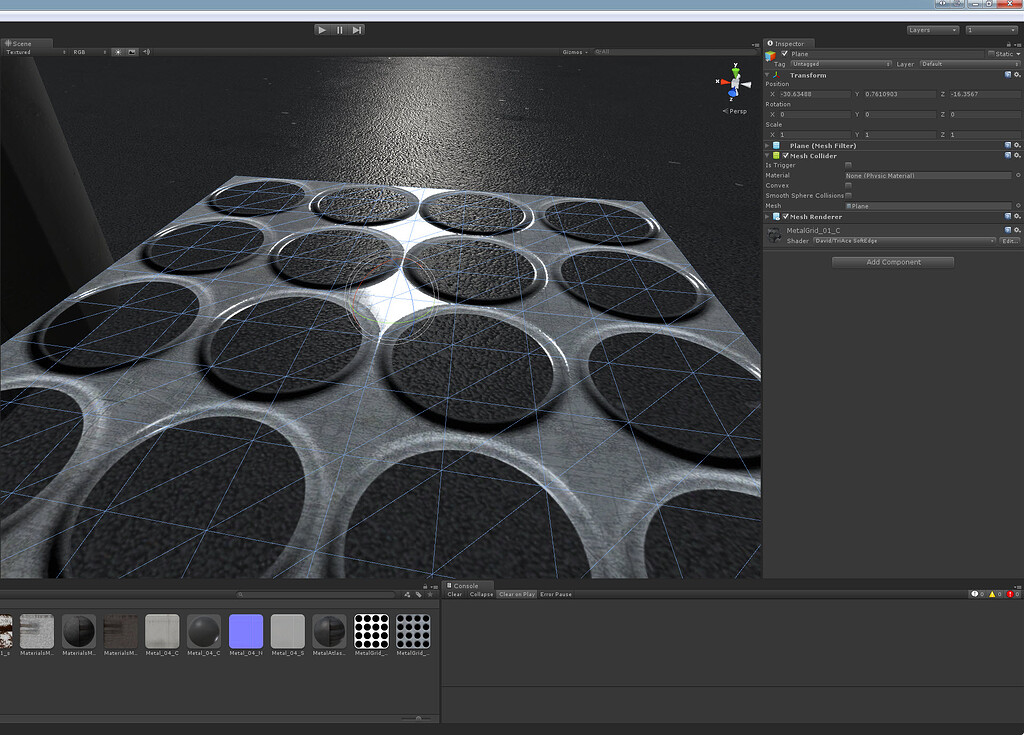Screen dimensions: 1024x735
Task: Toggle scene audio with the speaker icon
Action: (145, 51)
